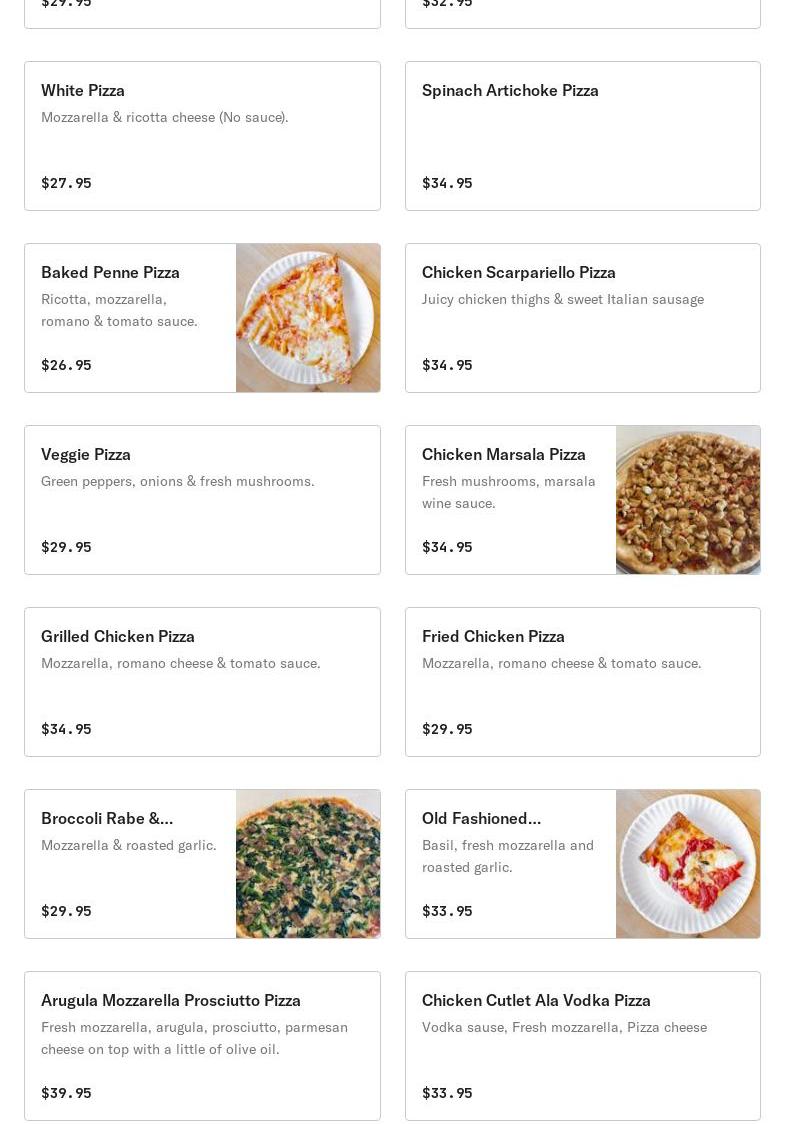Image resolution: width=785 pixels, height=1125 pixels.
Task: Click the truncated Broccoli Rabe pizza title
Action: 107,818
